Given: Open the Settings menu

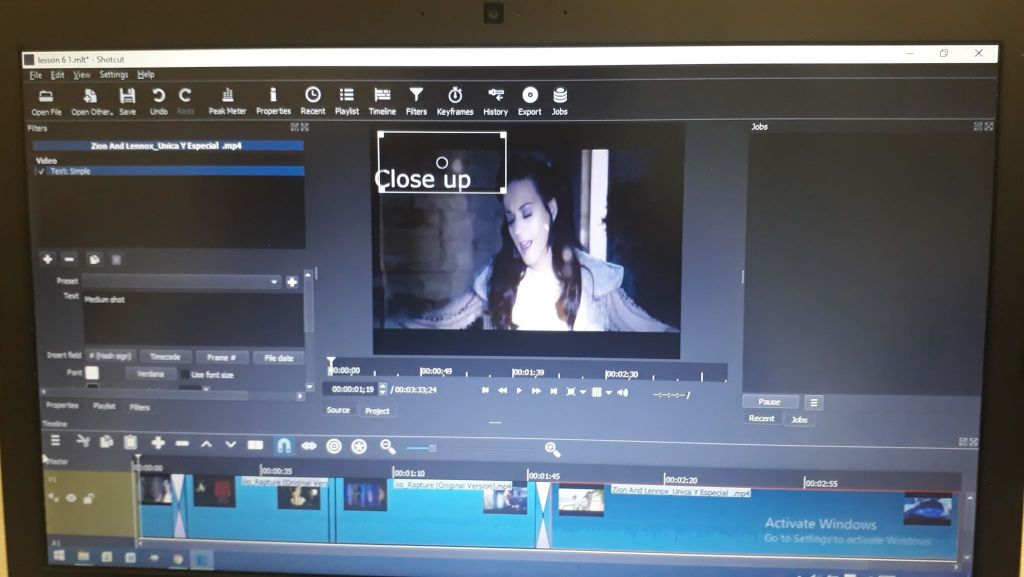Looking at the screenshot, I should [x=113, y=75].
